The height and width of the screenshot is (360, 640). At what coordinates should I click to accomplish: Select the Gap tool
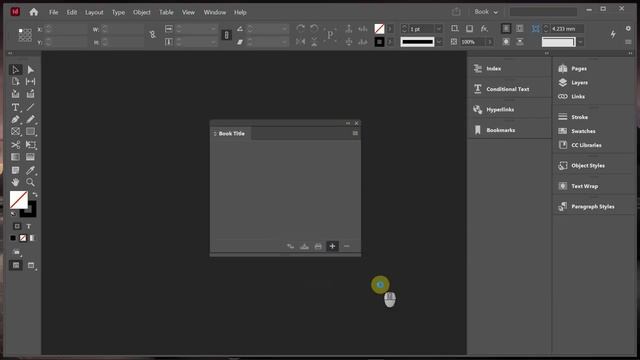[x=31, y=82]
